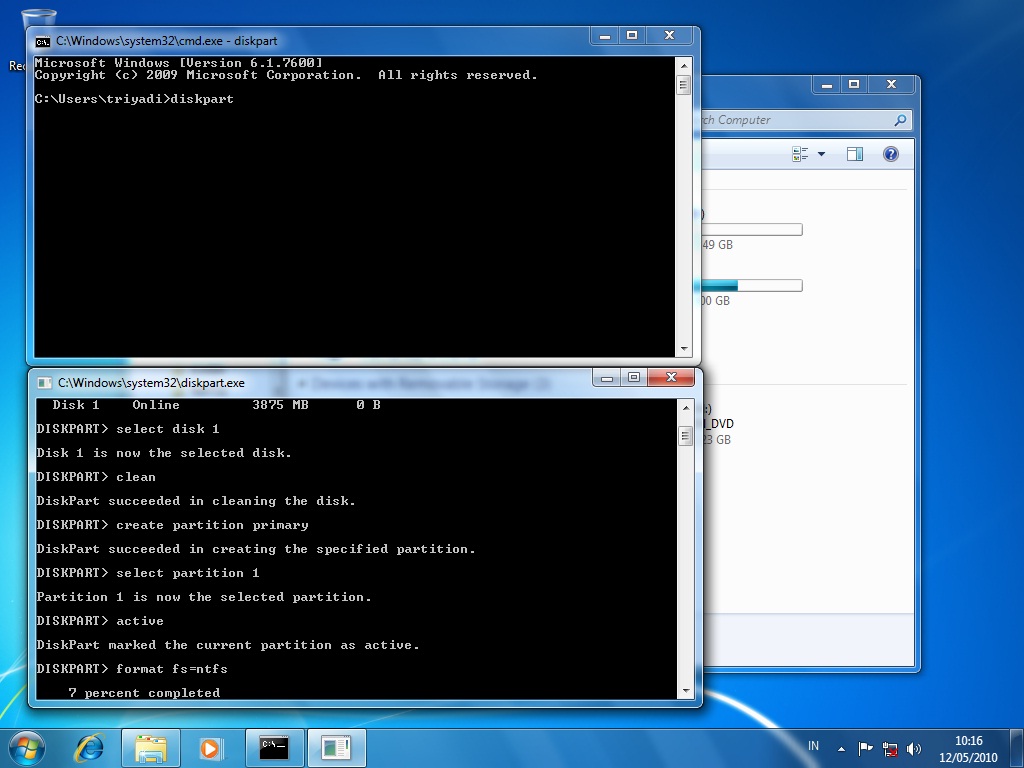The height and width of the screenshot is (768, 1024).
Task: Click the Show desktop strip beside the clock
Action: [x=1016, y=748]
